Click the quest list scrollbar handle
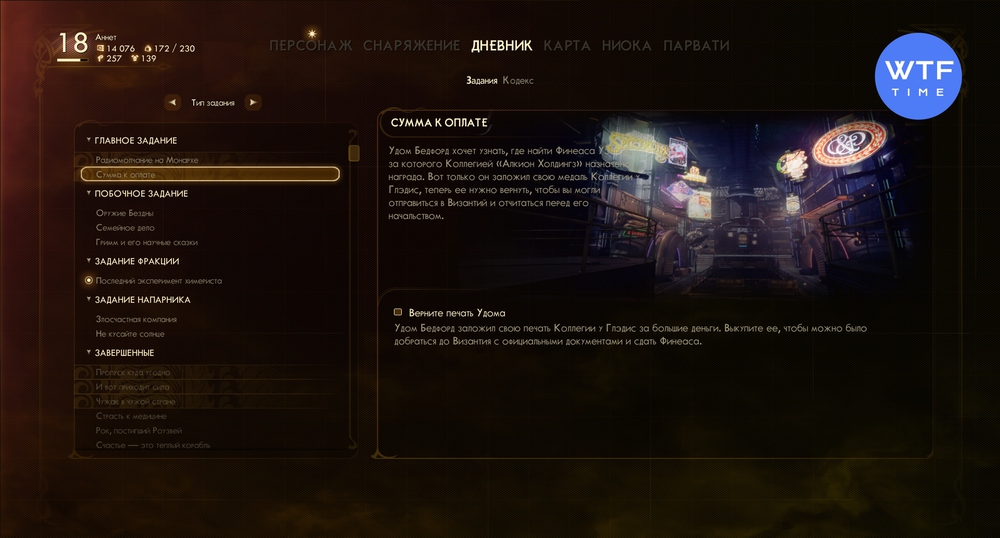This screenshot has height=538, width=1000. coord(354,152)
